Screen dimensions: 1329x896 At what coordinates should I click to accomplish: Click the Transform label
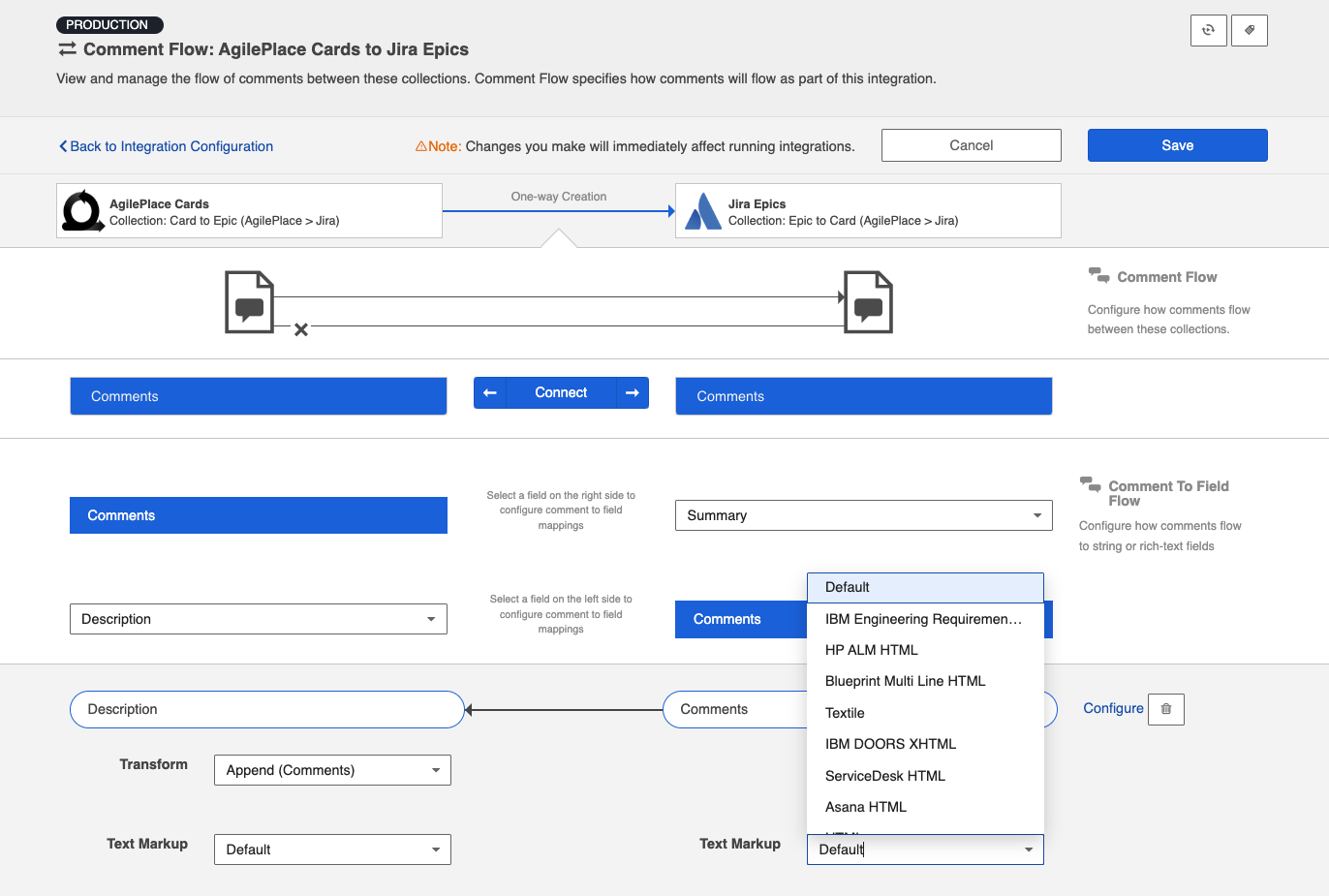[153, 764]
